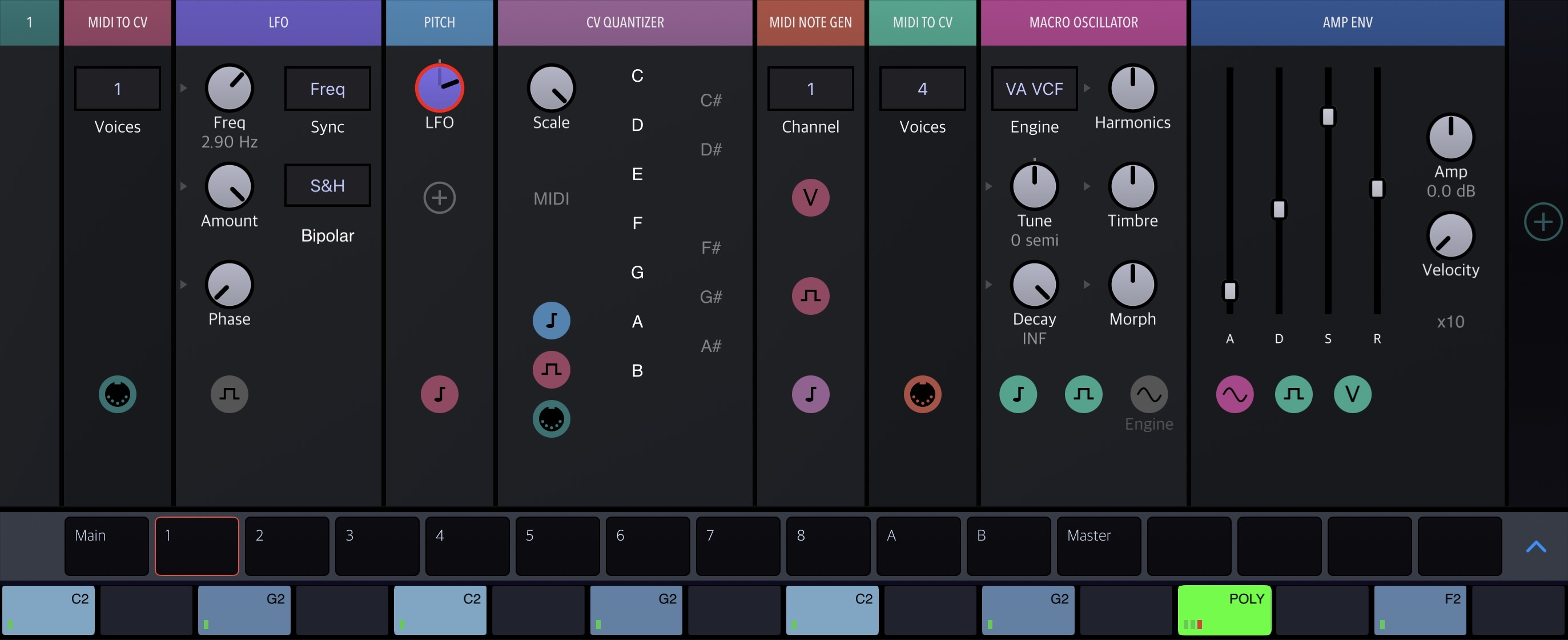Click the grey Engine wave jack

(1149, 395)
